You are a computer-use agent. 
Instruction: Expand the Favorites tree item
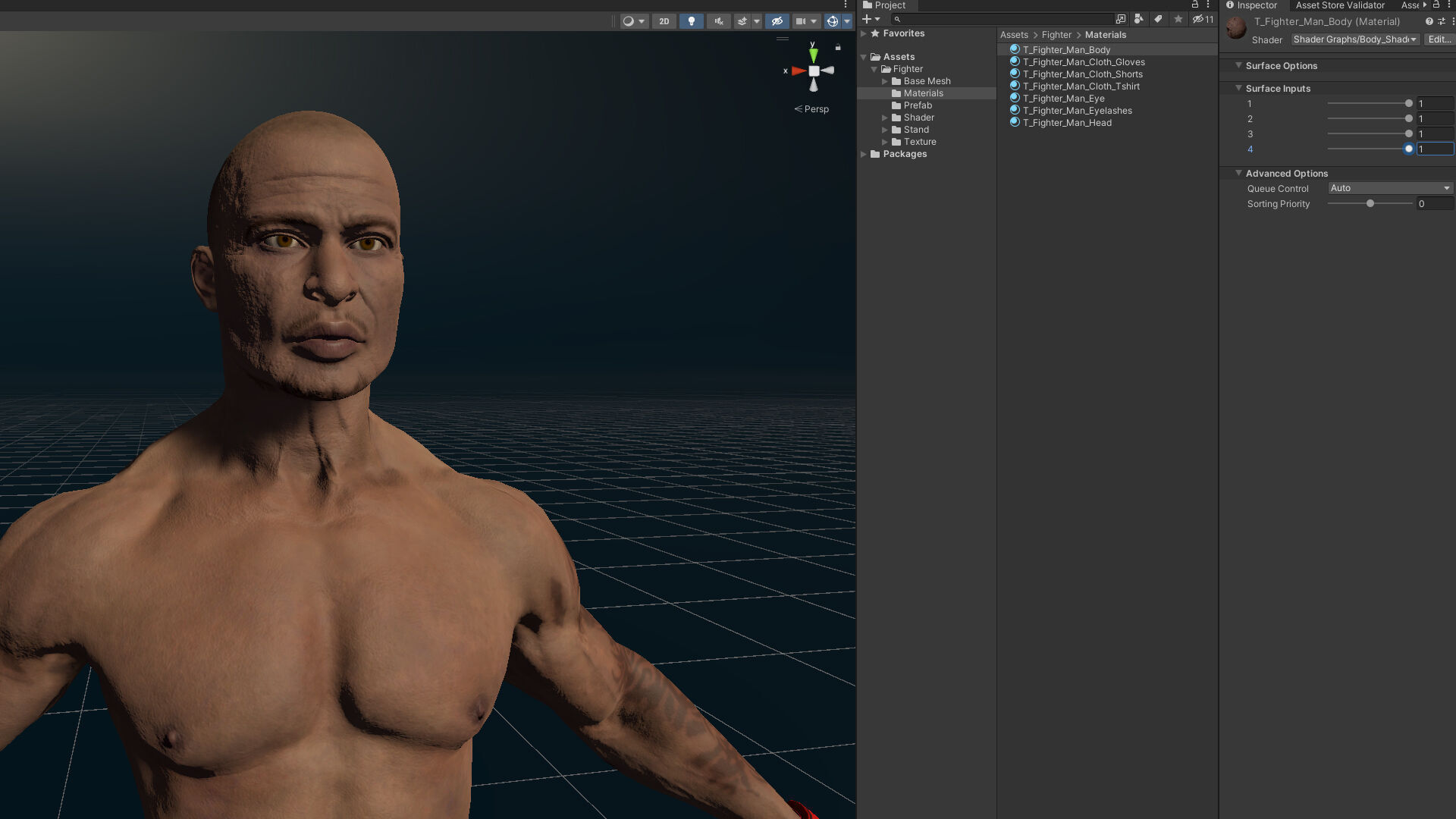coord(863,33)
